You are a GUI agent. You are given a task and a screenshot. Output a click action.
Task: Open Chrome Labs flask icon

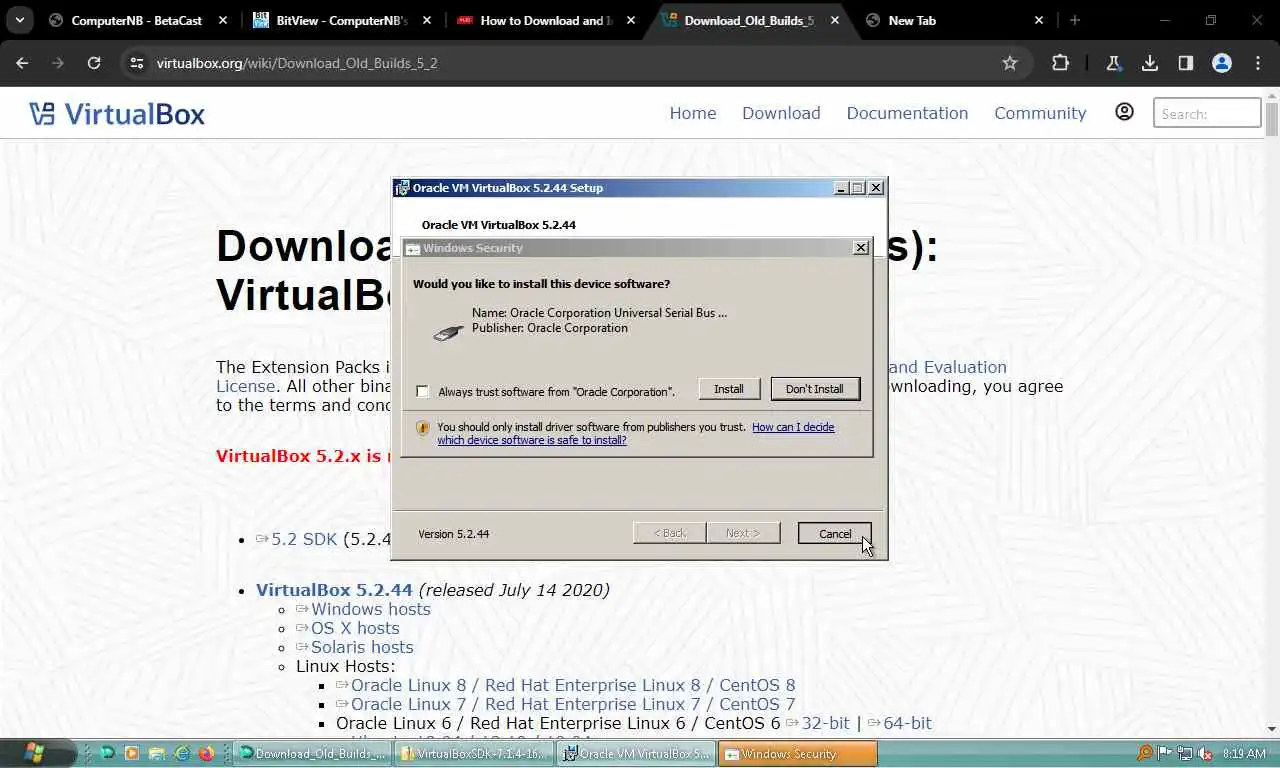(x=1113, y=63)
